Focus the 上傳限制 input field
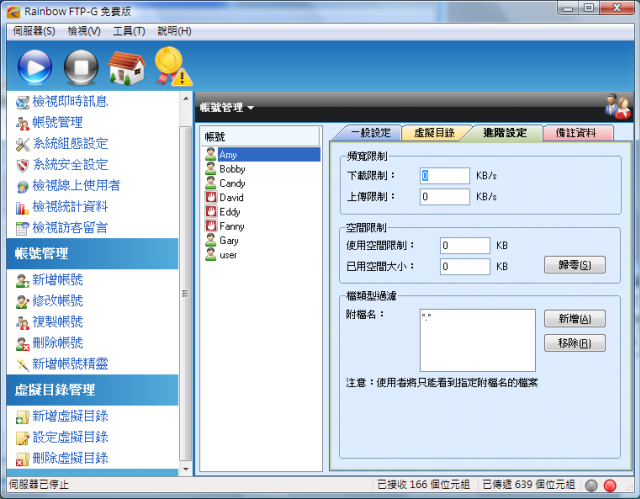Viewport: 640px width, 499px height. point(444,197)
